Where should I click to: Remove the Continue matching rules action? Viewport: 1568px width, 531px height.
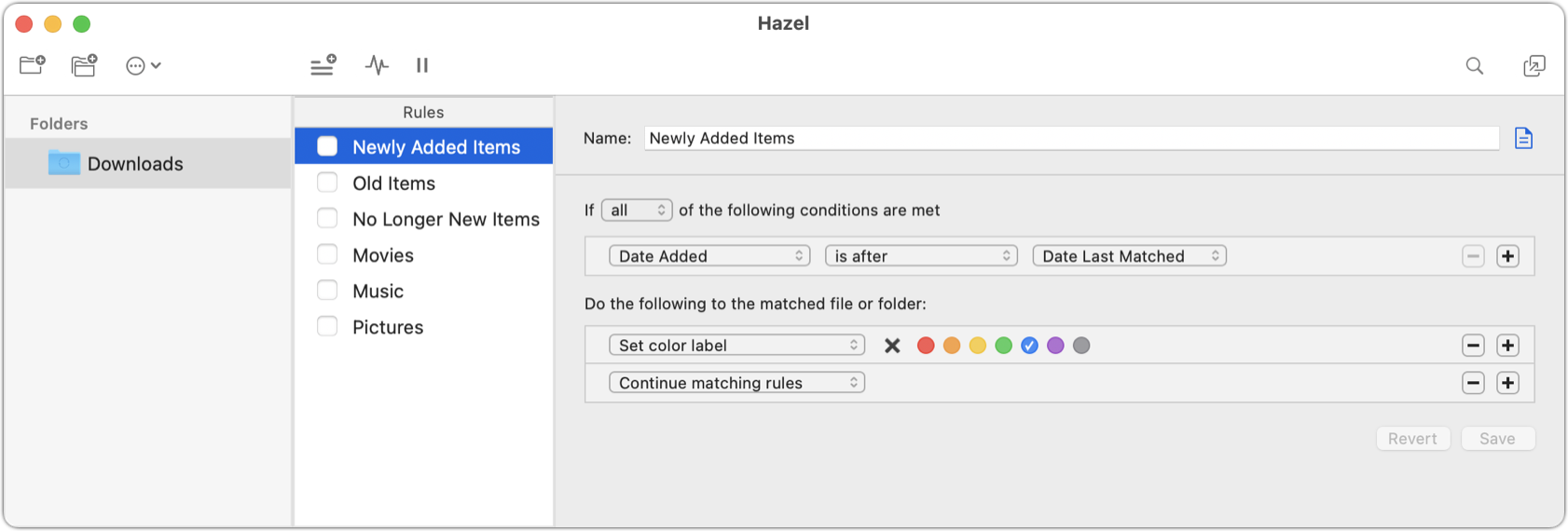point(1473,383)
